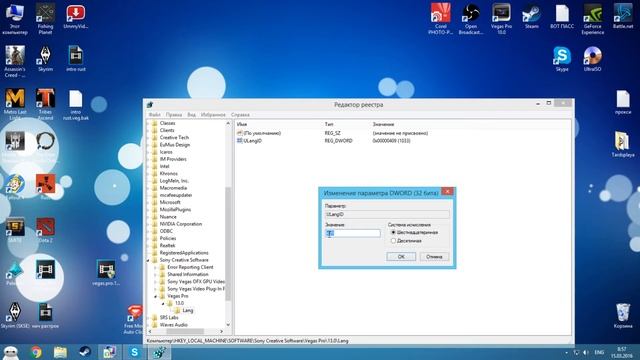Click the GeForce Experience desktop icon
Viewport: 640px width, 360px height.
pyautogui.click(x=593, y=19)
